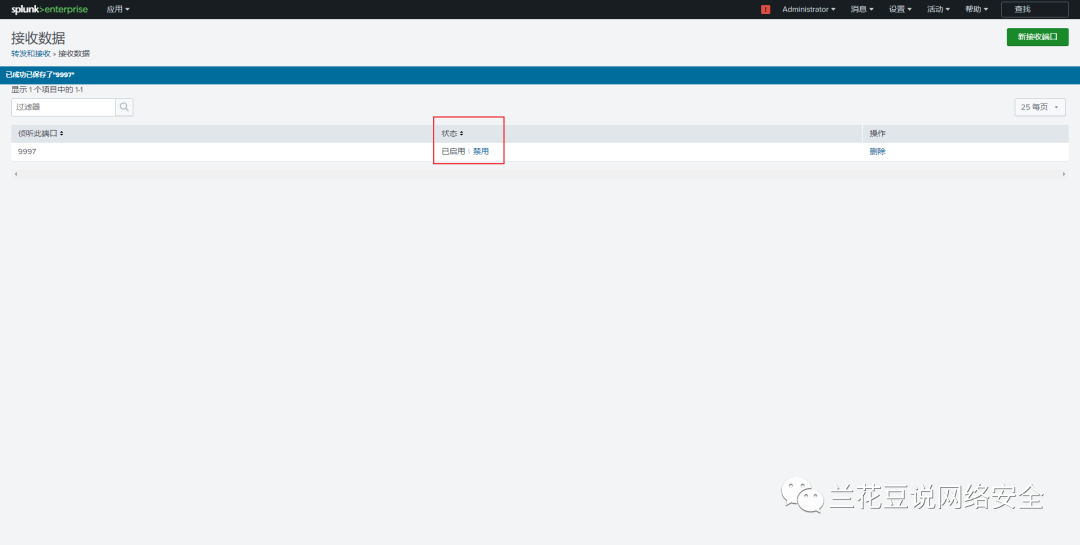Click the horizontal scrollbar right arrow

[x=1064, y=174]
